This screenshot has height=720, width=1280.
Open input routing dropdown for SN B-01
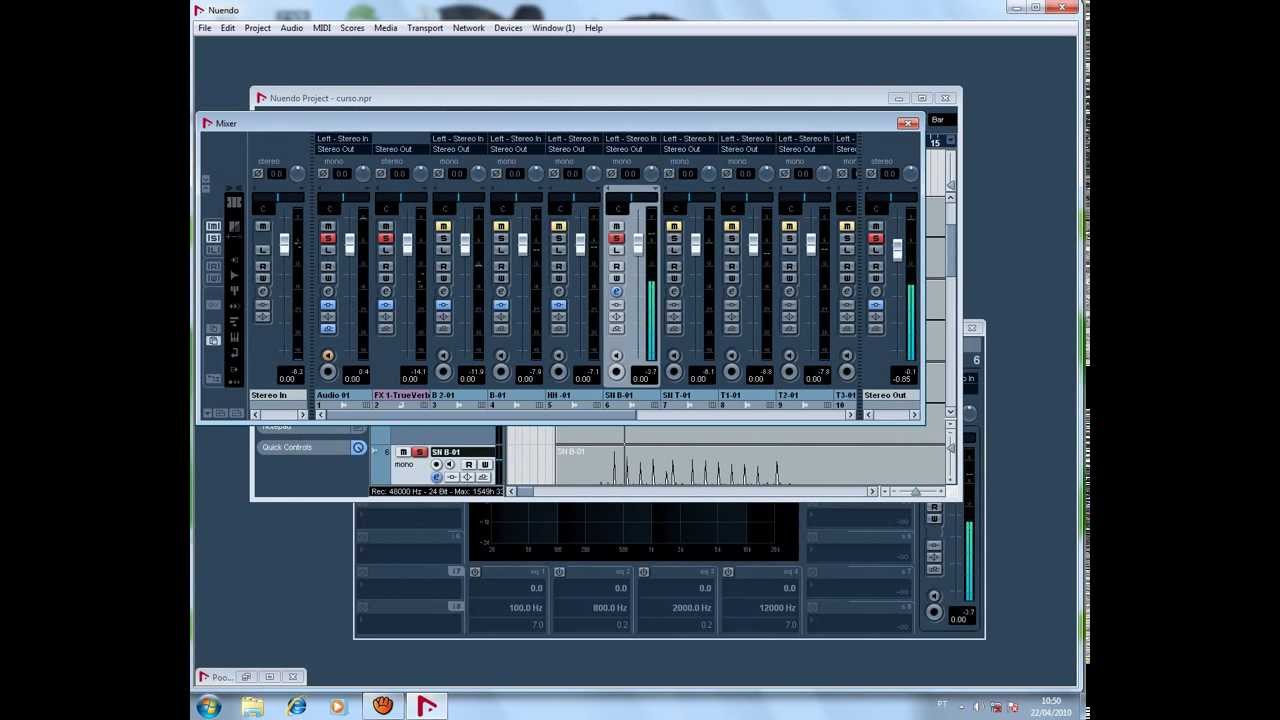pyautogui.click(x=632, y=138)
